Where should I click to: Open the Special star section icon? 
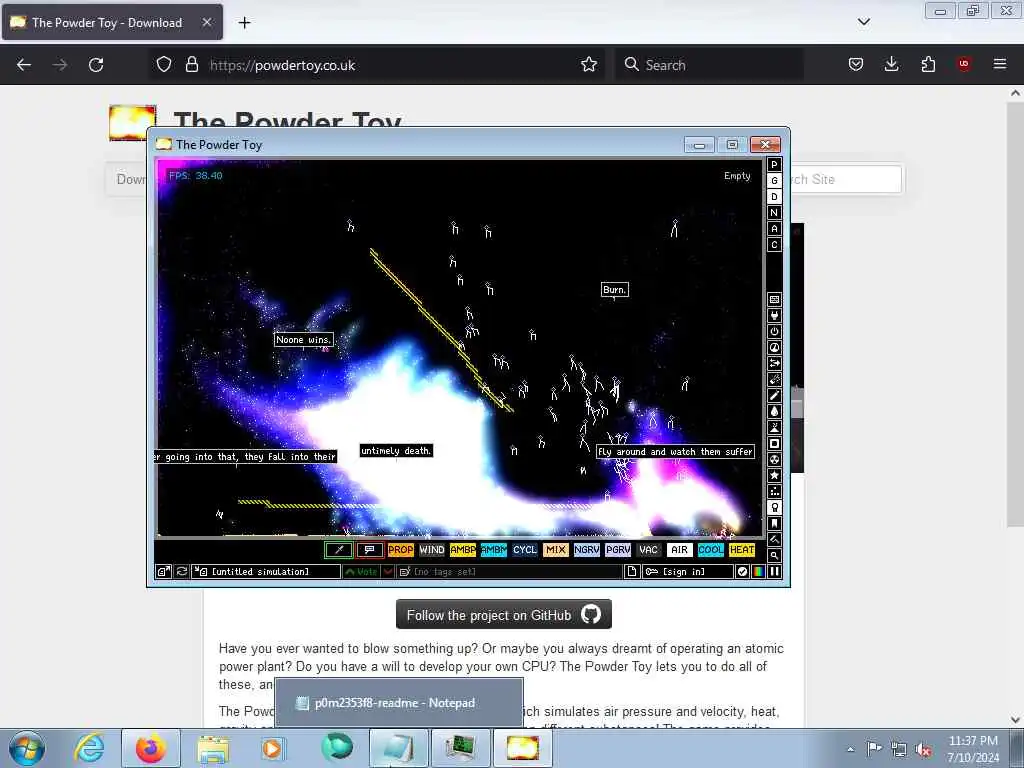(774, 475)
